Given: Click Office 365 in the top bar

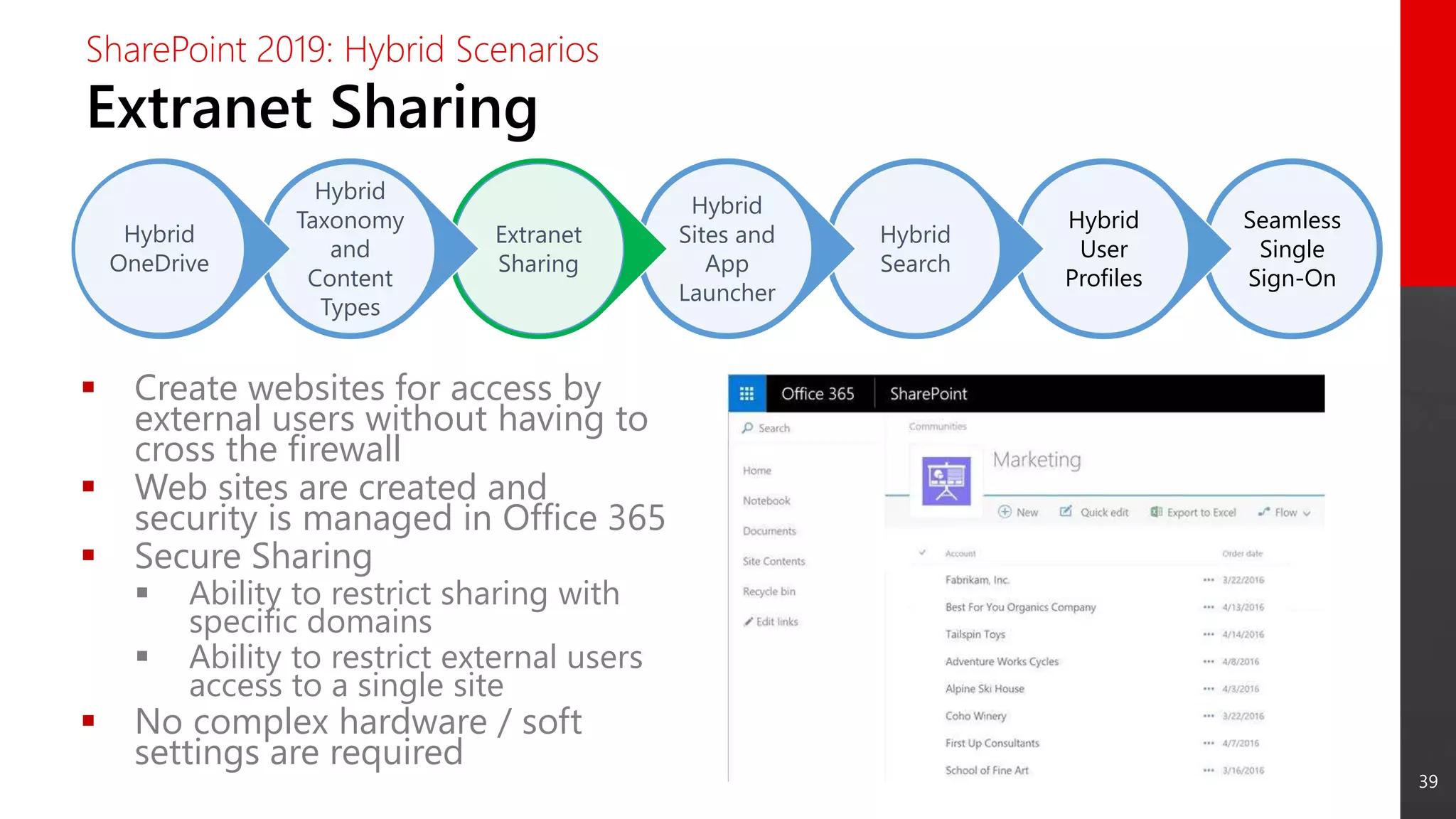Looking at the screenshot, I should 818,393.
